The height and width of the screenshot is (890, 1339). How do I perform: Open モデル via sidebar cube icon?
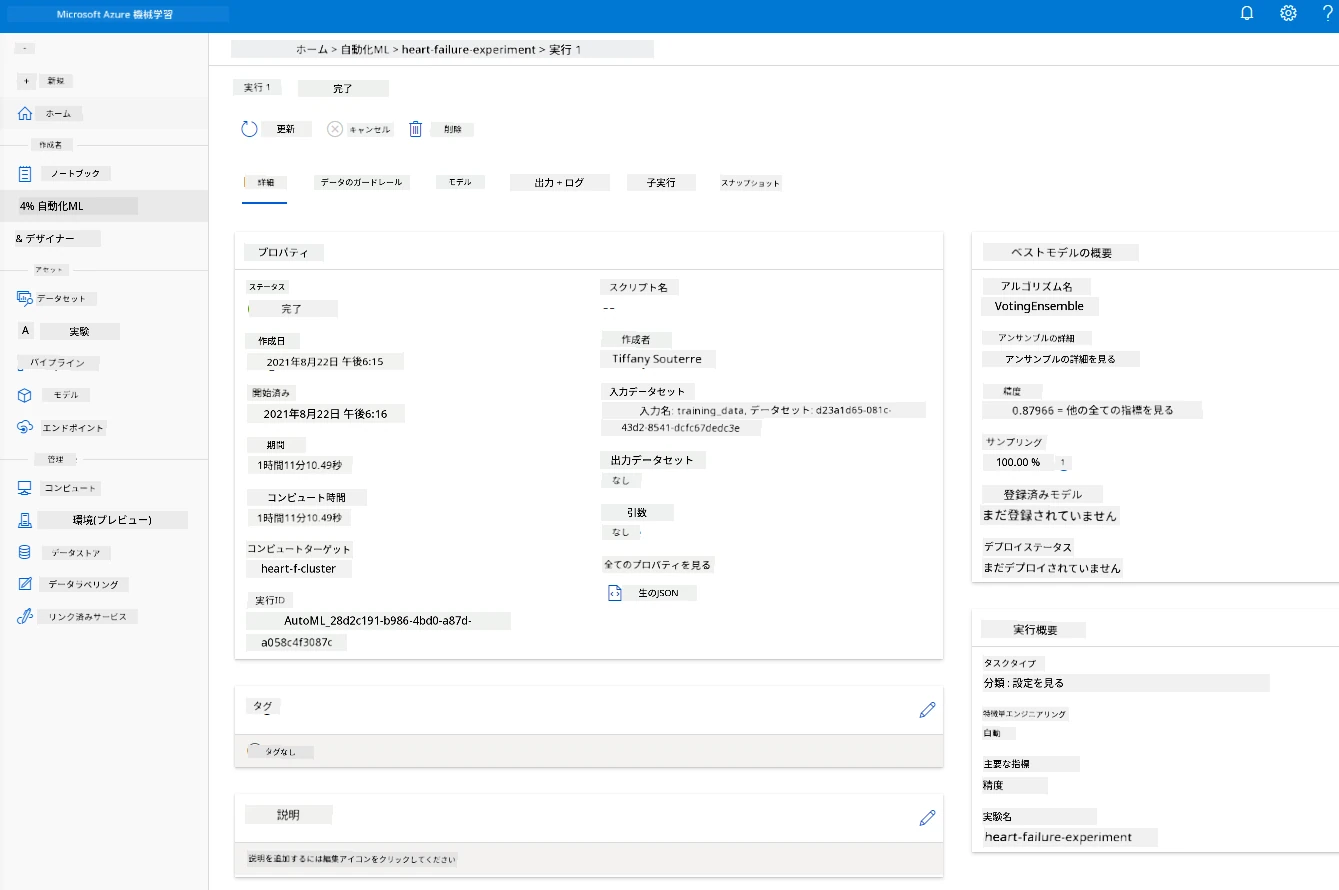point(25,395)
